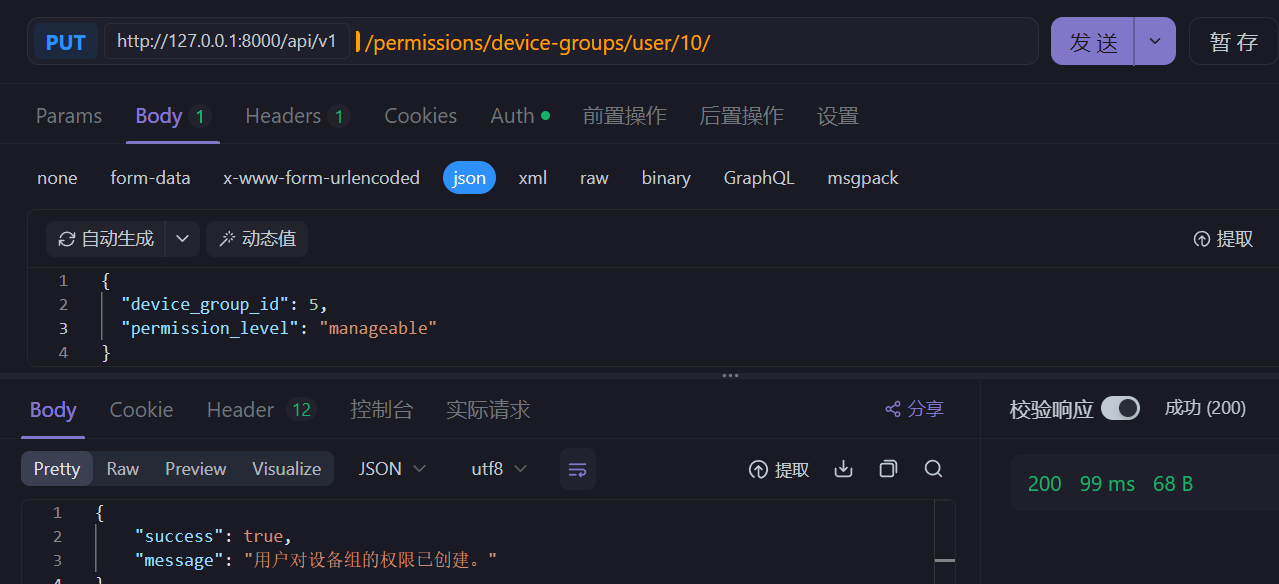Viewport: 1279px width, 584px height.
Task: Open the 前置操作 tab
Action: 624,116
